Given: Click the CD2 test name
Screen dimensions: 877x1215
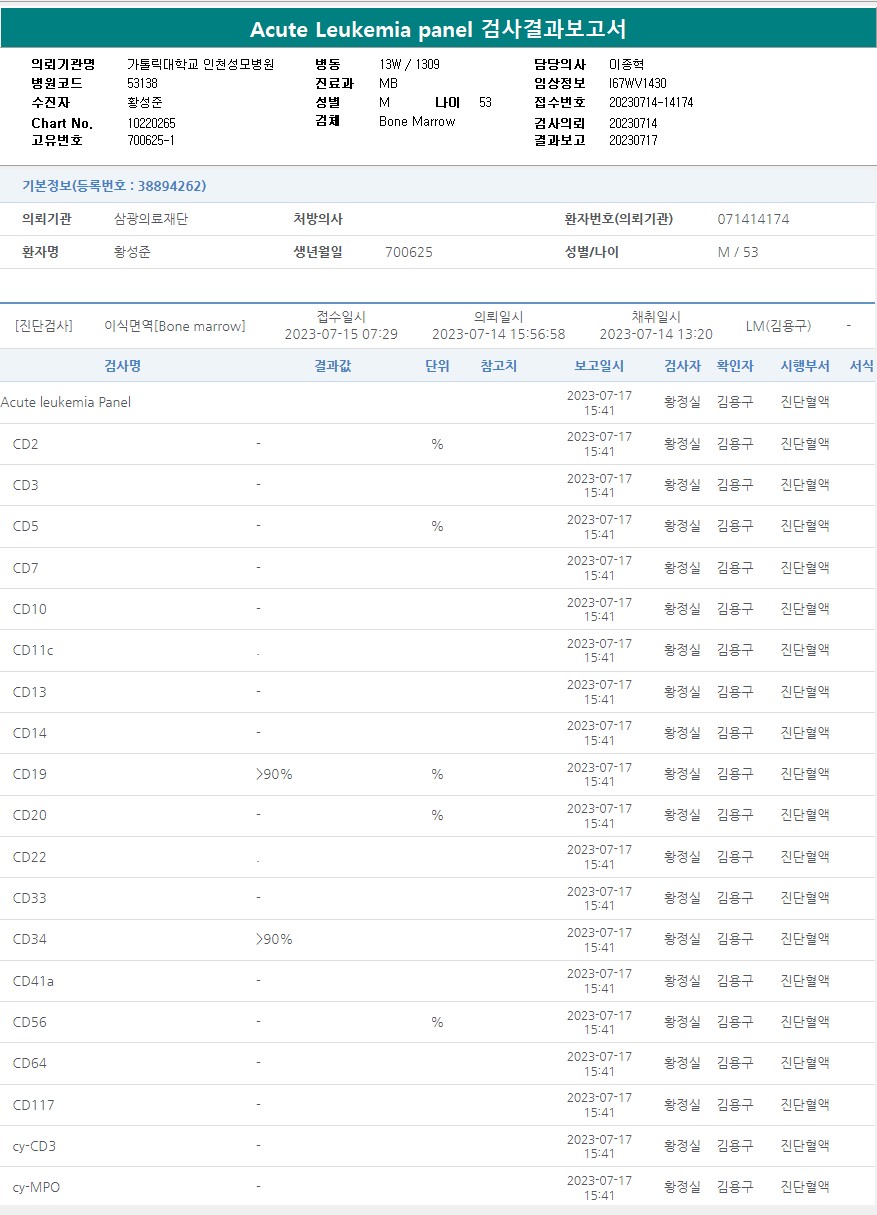Looking at the screenshot, I should [26, 444].
